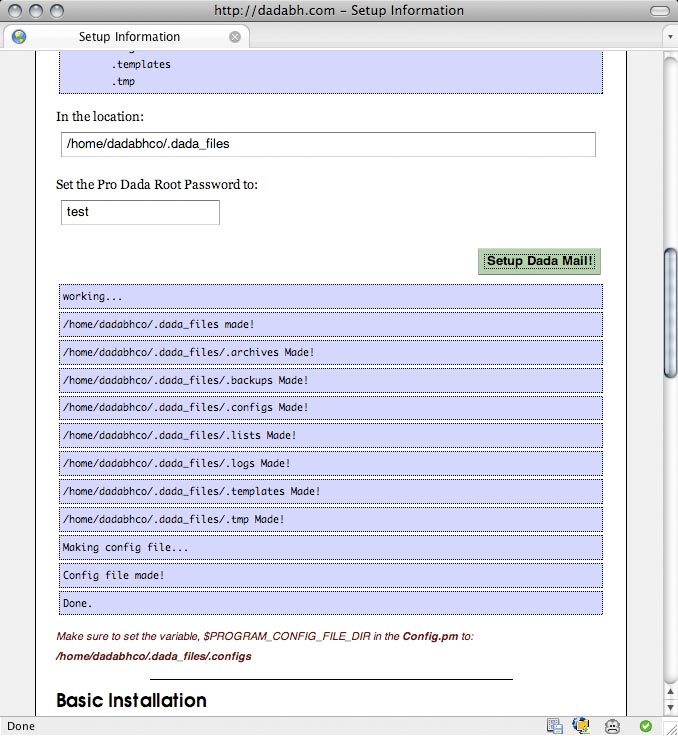
Task: Click the '.backups Made!' output line
Action: pyautogui.click(x=331, y=380)
